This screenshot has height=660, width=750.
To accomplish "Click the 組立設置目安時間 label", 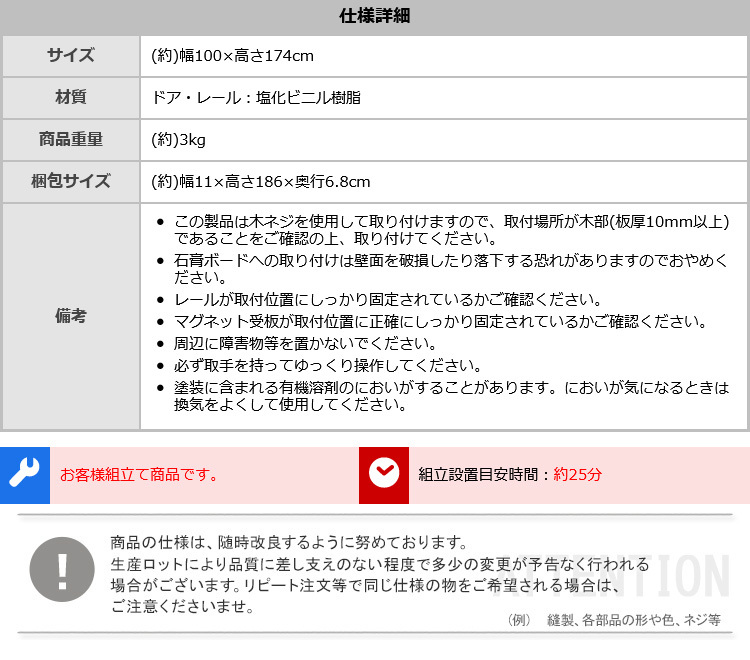I will (479, 475).
